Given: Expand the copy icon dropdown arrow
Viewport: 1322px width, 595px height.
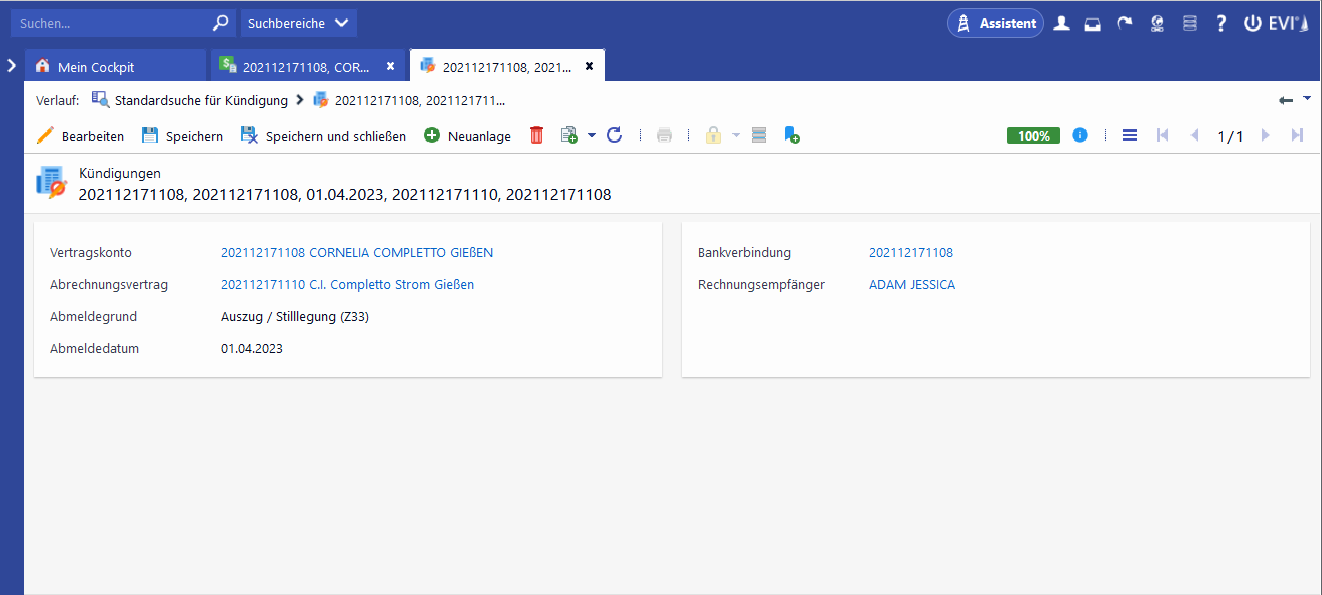Looking at the screenshot, I should (x=592, y=136).
